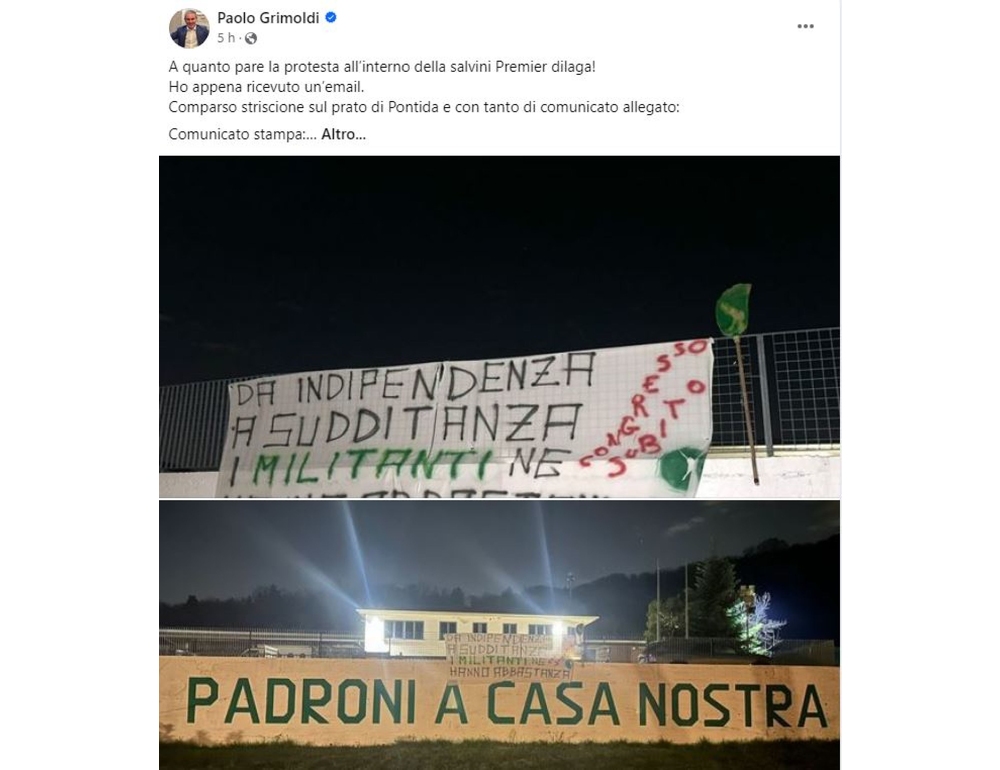Open the three-dots post options menu
The height and width of the screenshot is (770, 1000).
pos(805,26)
